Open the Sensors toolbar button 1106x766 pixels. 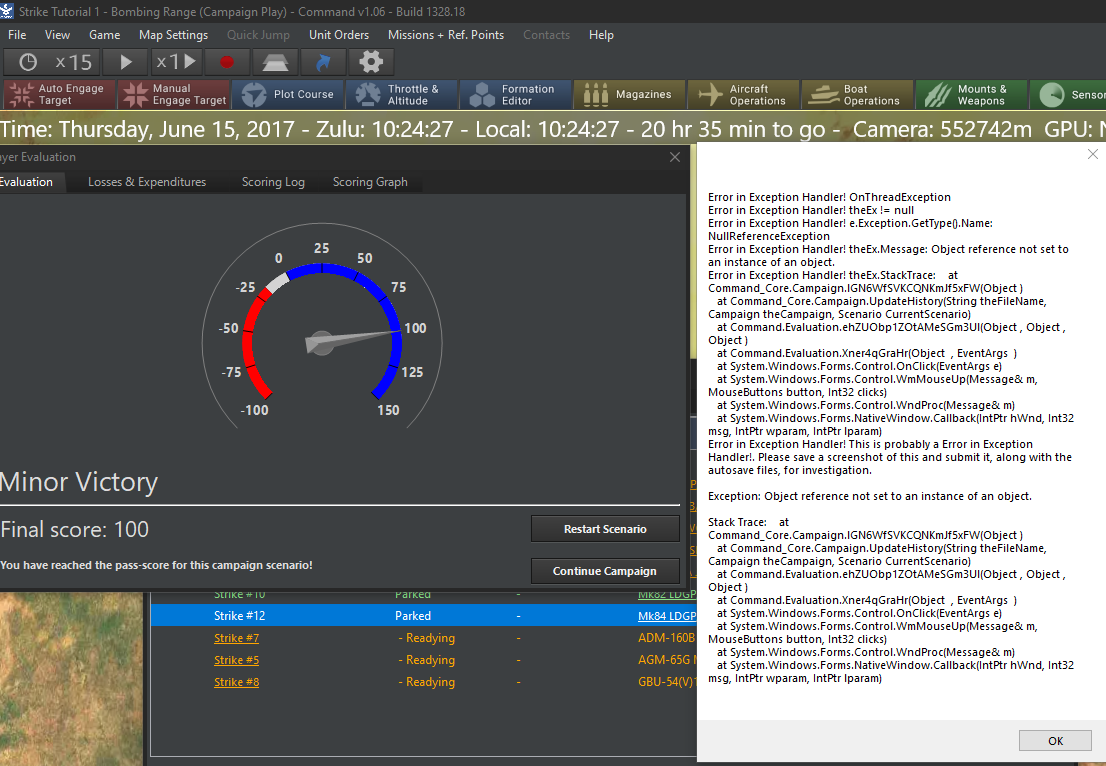click(1068, 95)
